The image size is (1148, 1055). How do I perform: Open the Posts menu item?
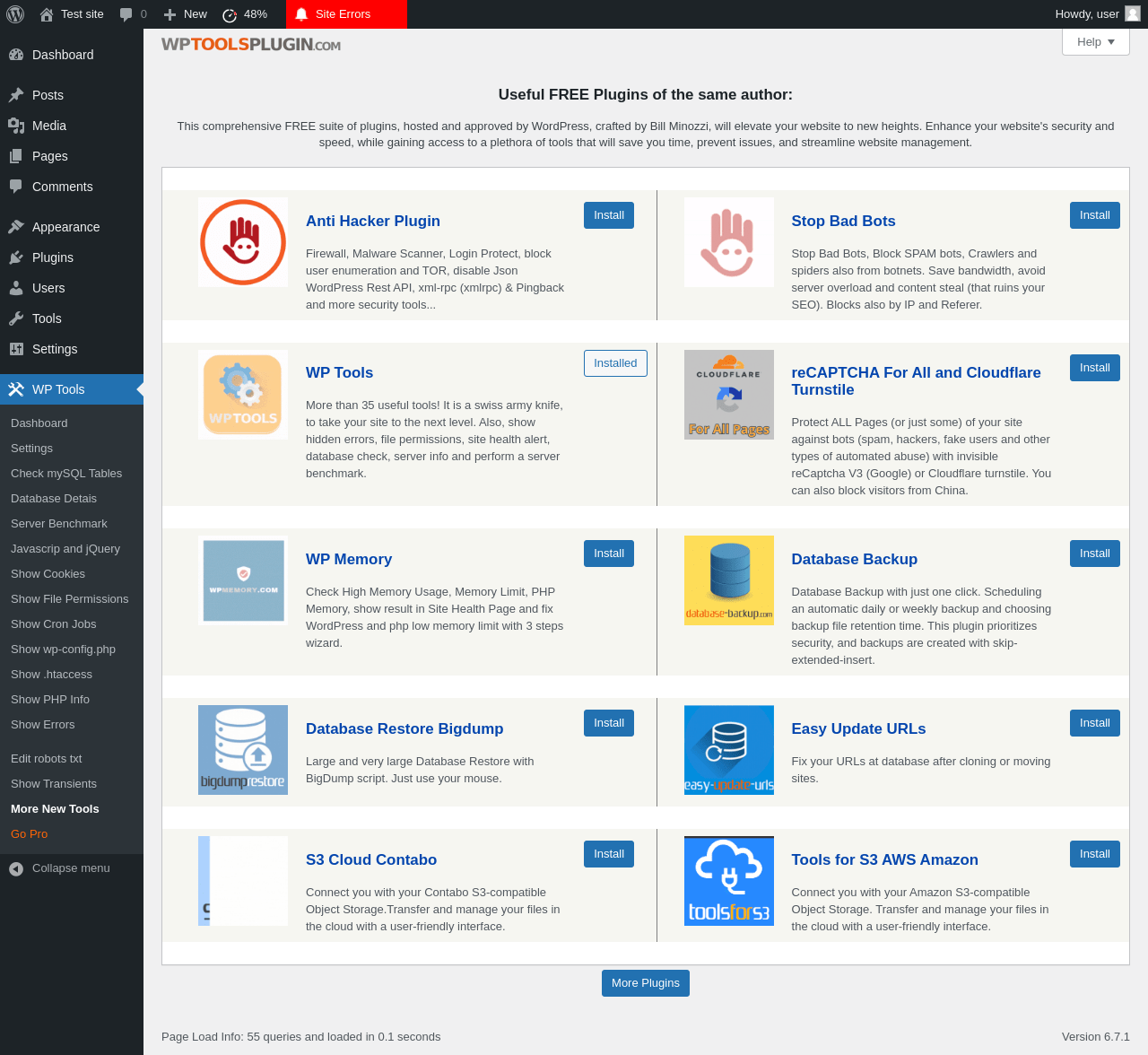click(72, 95)
